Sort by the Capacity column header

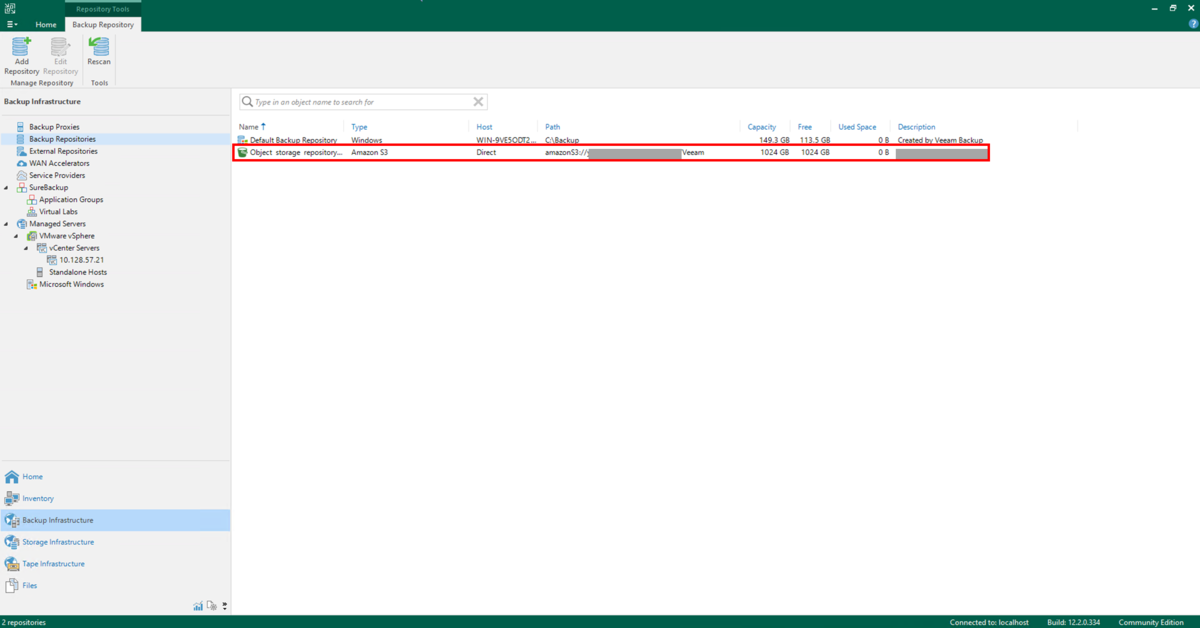762,127
